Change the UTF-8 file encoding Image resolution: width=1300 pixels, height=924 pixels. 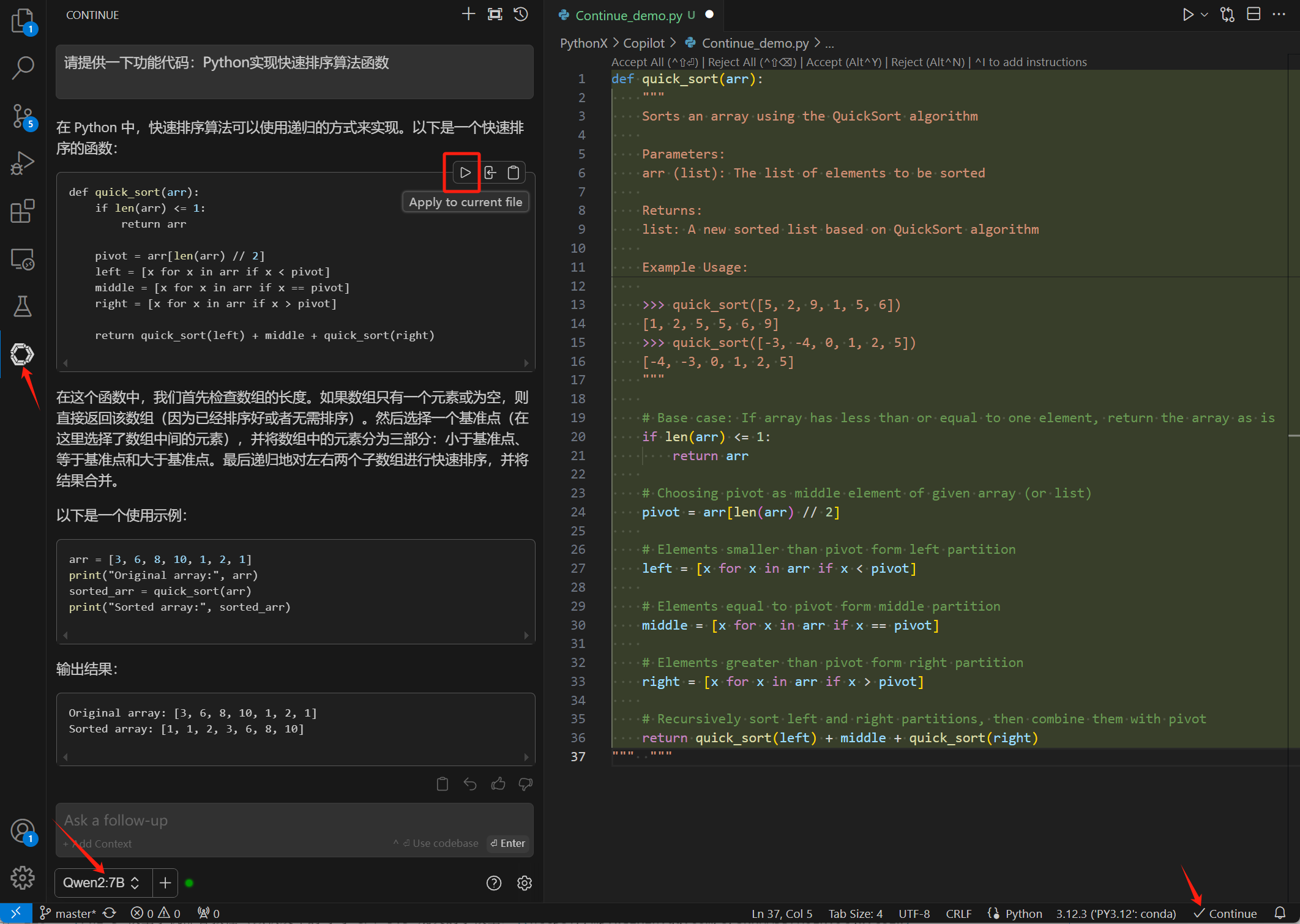(914, 914)
